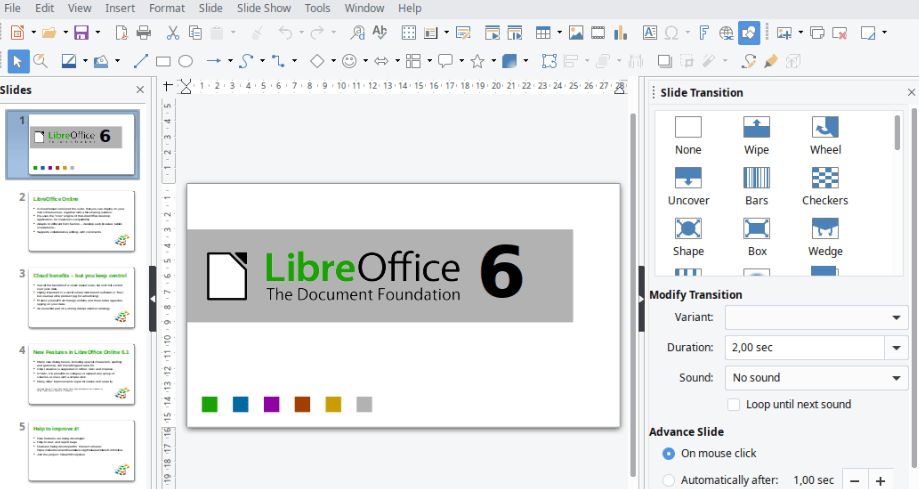Viewport: 919px width, 489px height.
Task: Select Automatically after radio button
Action: point(668,480)
